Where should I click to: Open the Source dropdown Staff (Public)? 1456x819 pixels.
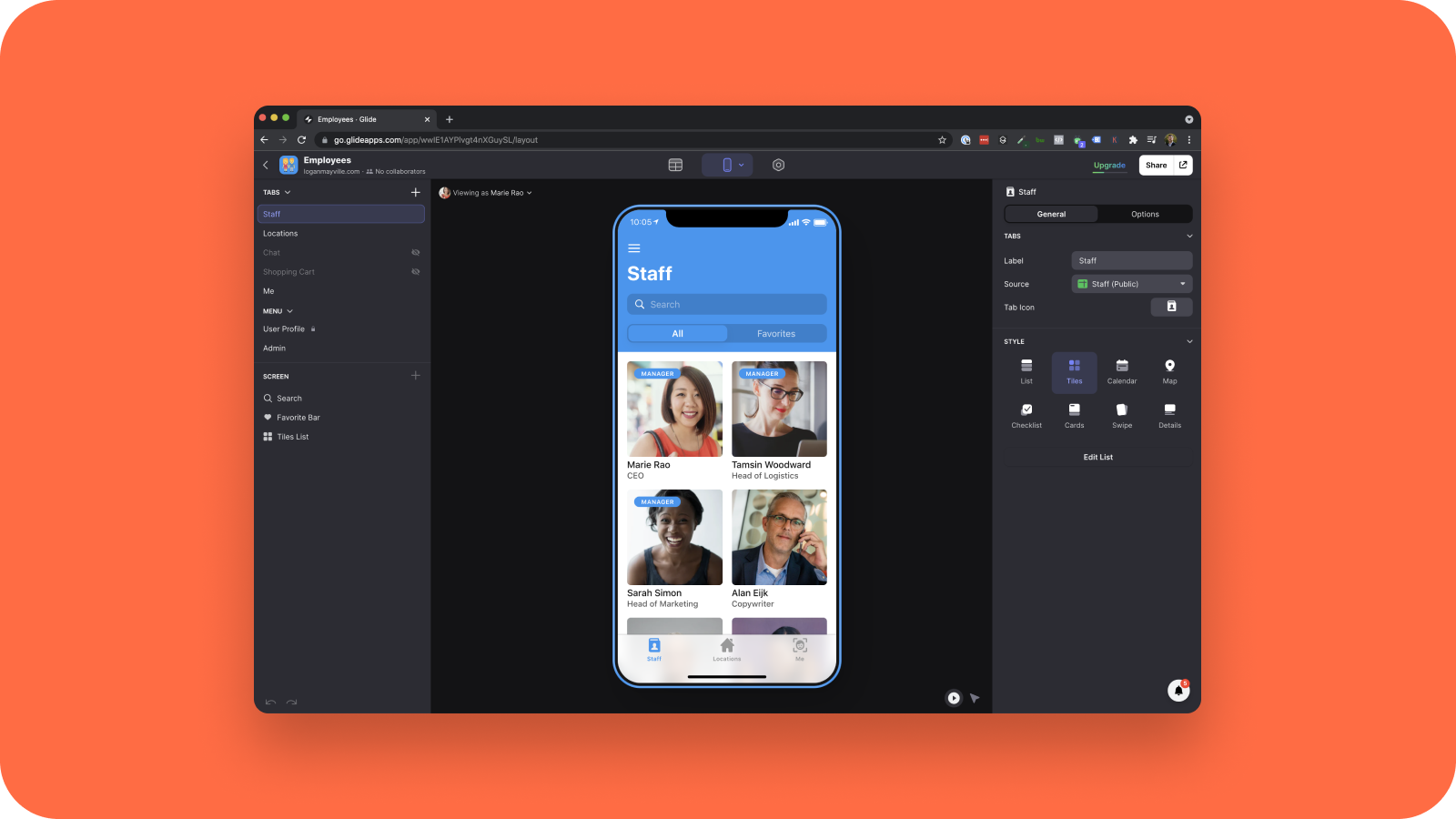pyautogui.click(x=1131, y=284)
